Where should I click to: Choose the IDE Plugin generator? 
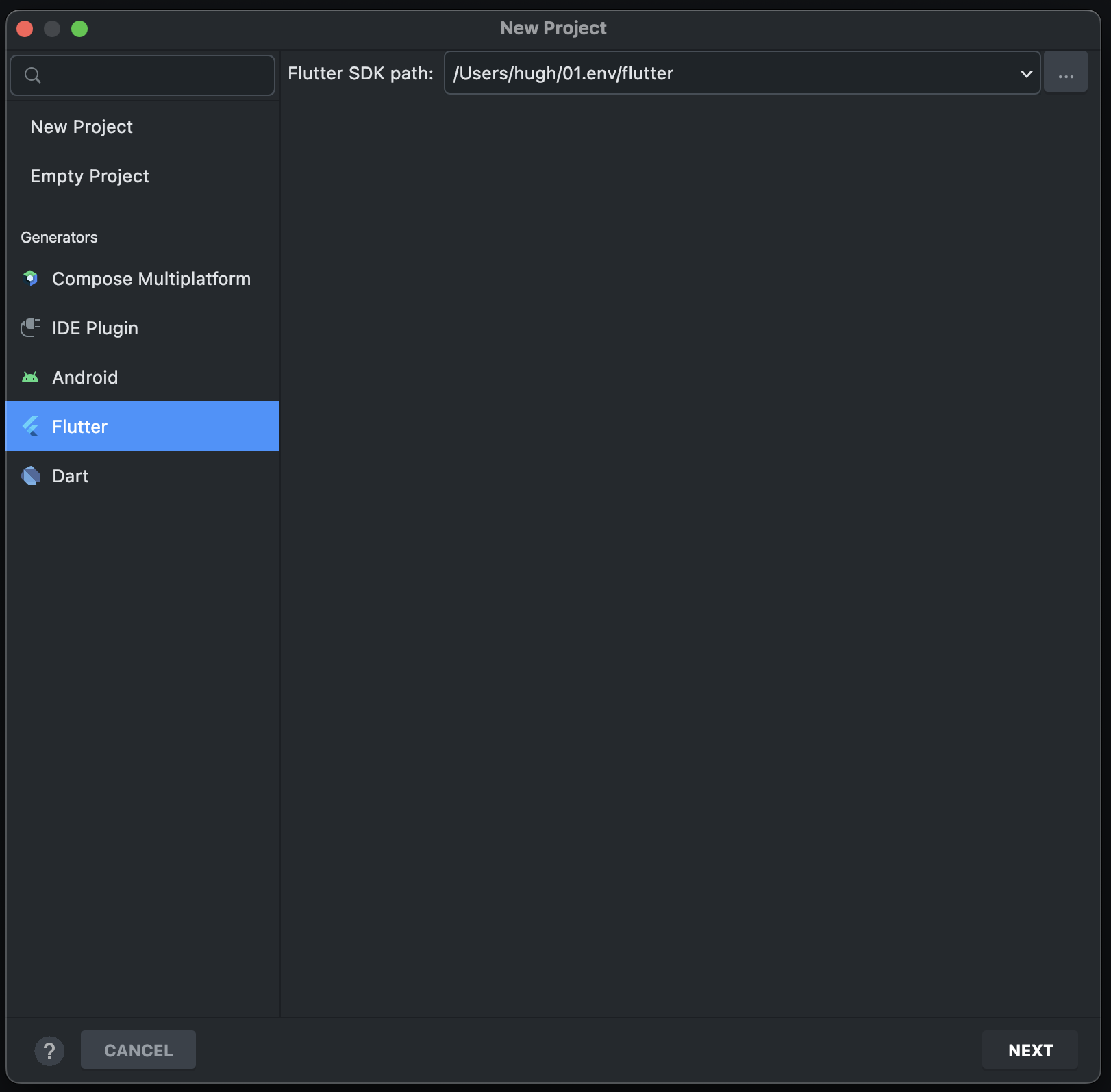(142, 328)
